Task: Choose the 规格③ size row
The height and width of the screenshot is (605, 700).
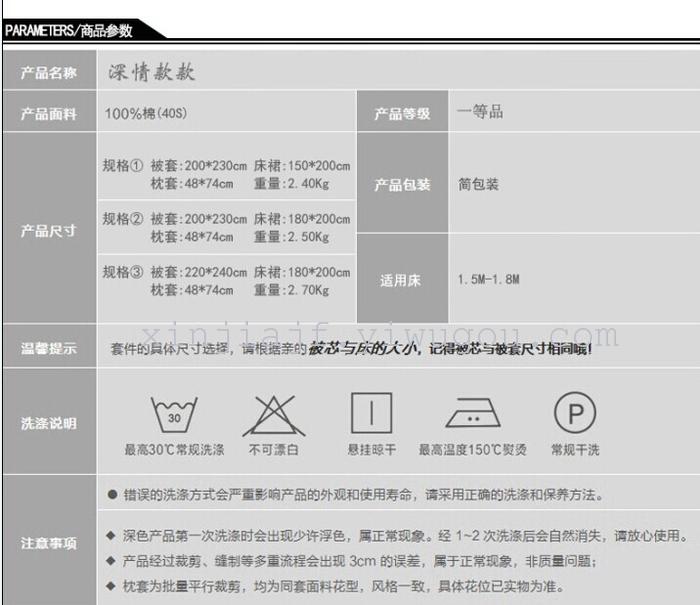Action: click(x=227, y=280)
